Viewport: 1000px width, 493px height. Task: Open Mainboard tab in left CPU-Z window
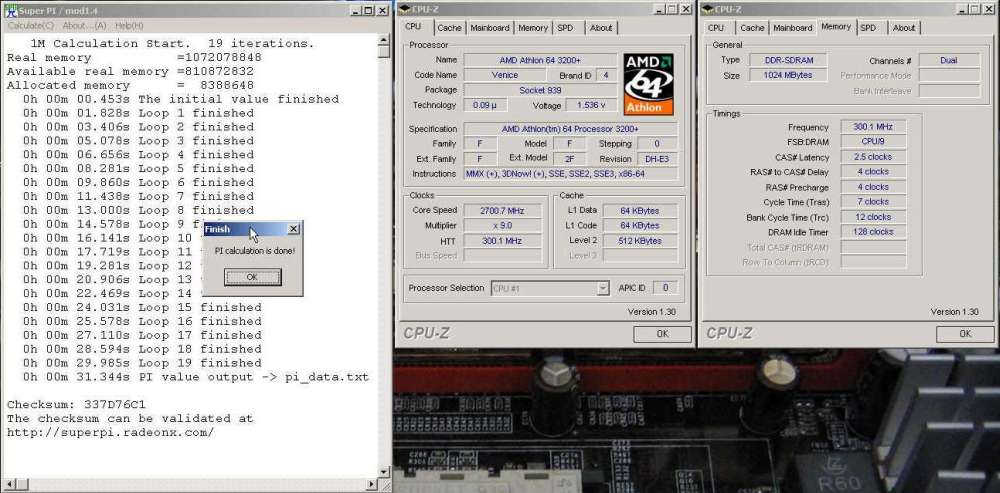tap(490, 28)
